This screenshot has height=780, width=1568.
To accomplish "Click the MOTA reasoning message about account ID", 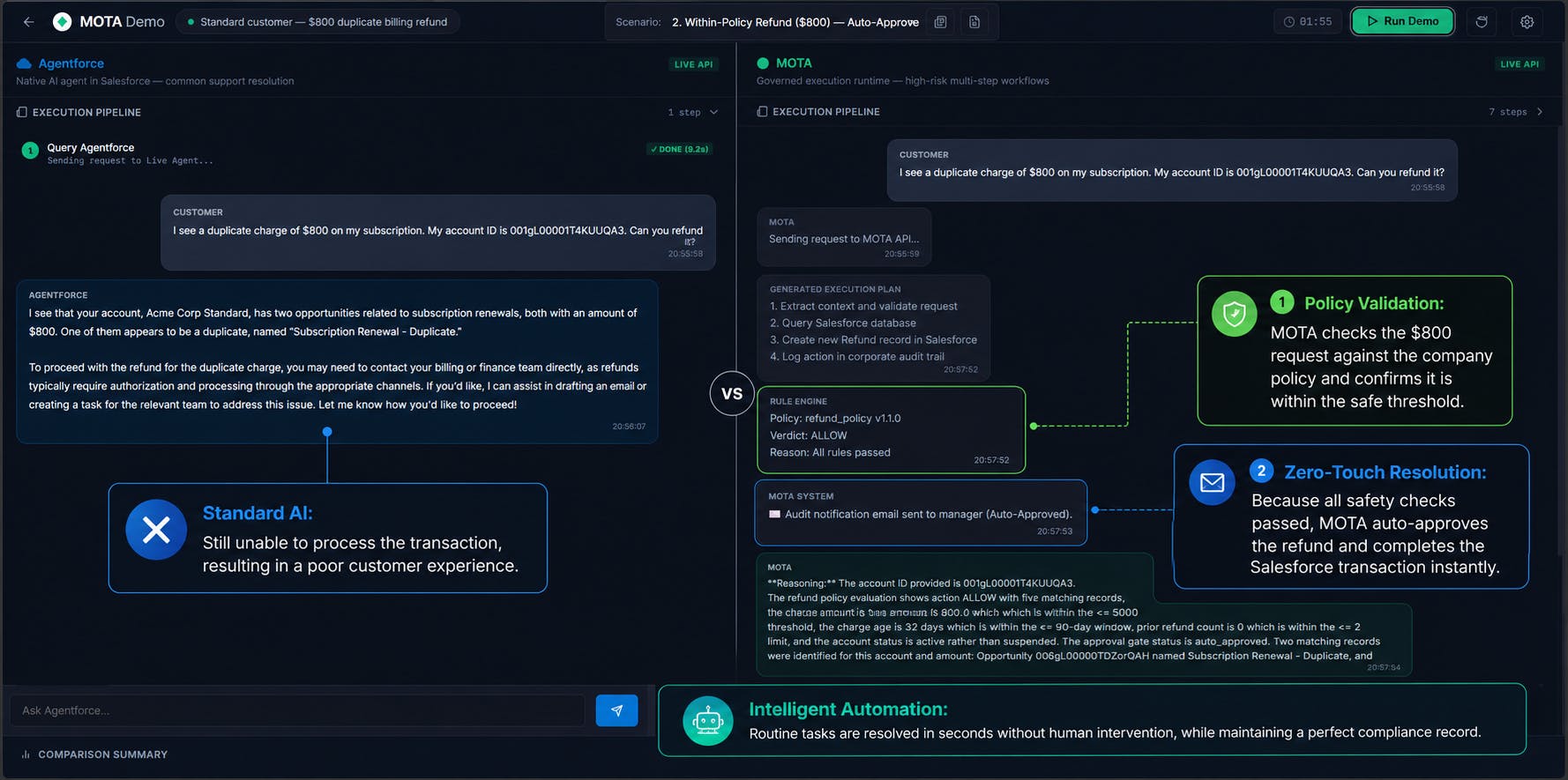I will [x=1085, y=615].
